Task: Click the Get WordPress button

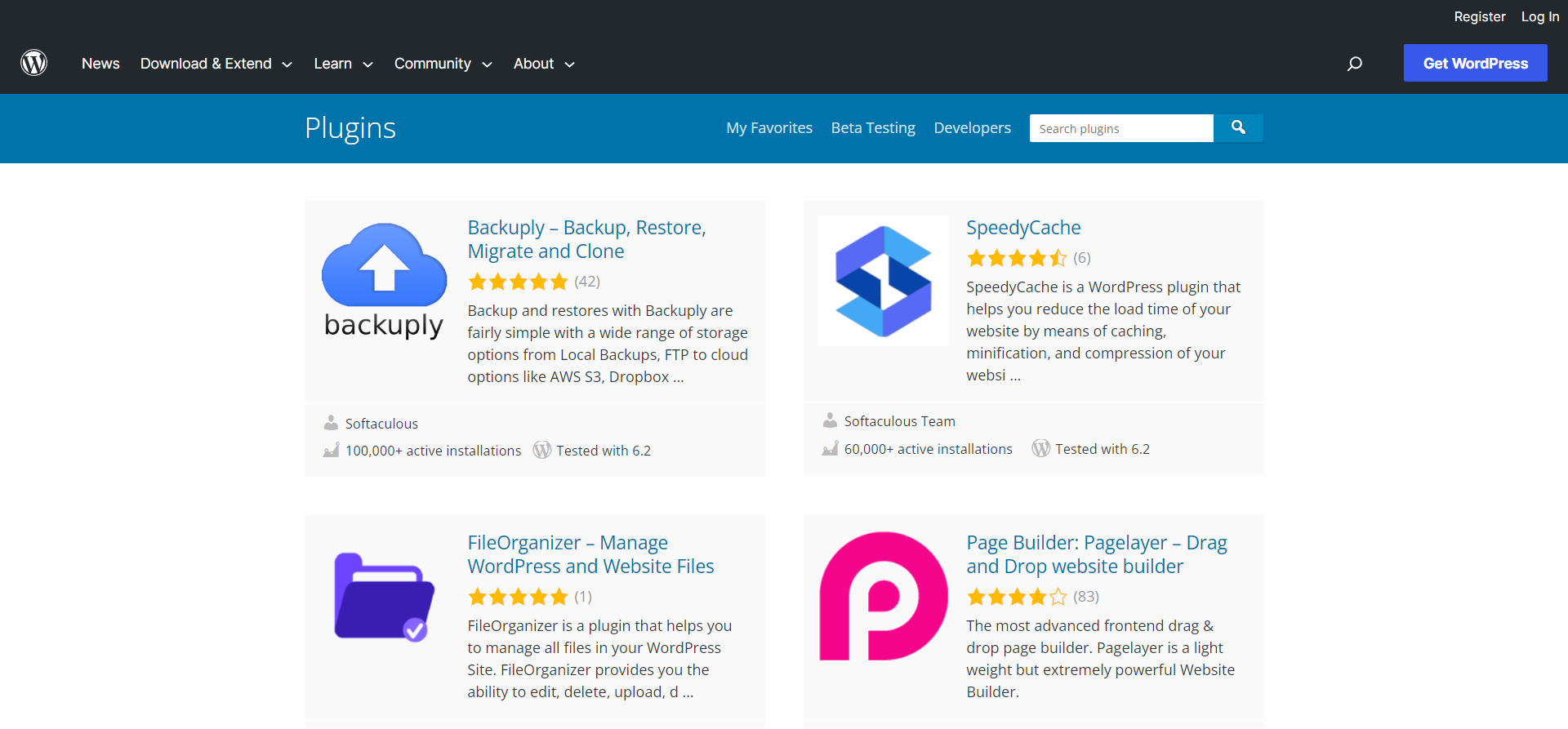Action: tap(1475, 63)
